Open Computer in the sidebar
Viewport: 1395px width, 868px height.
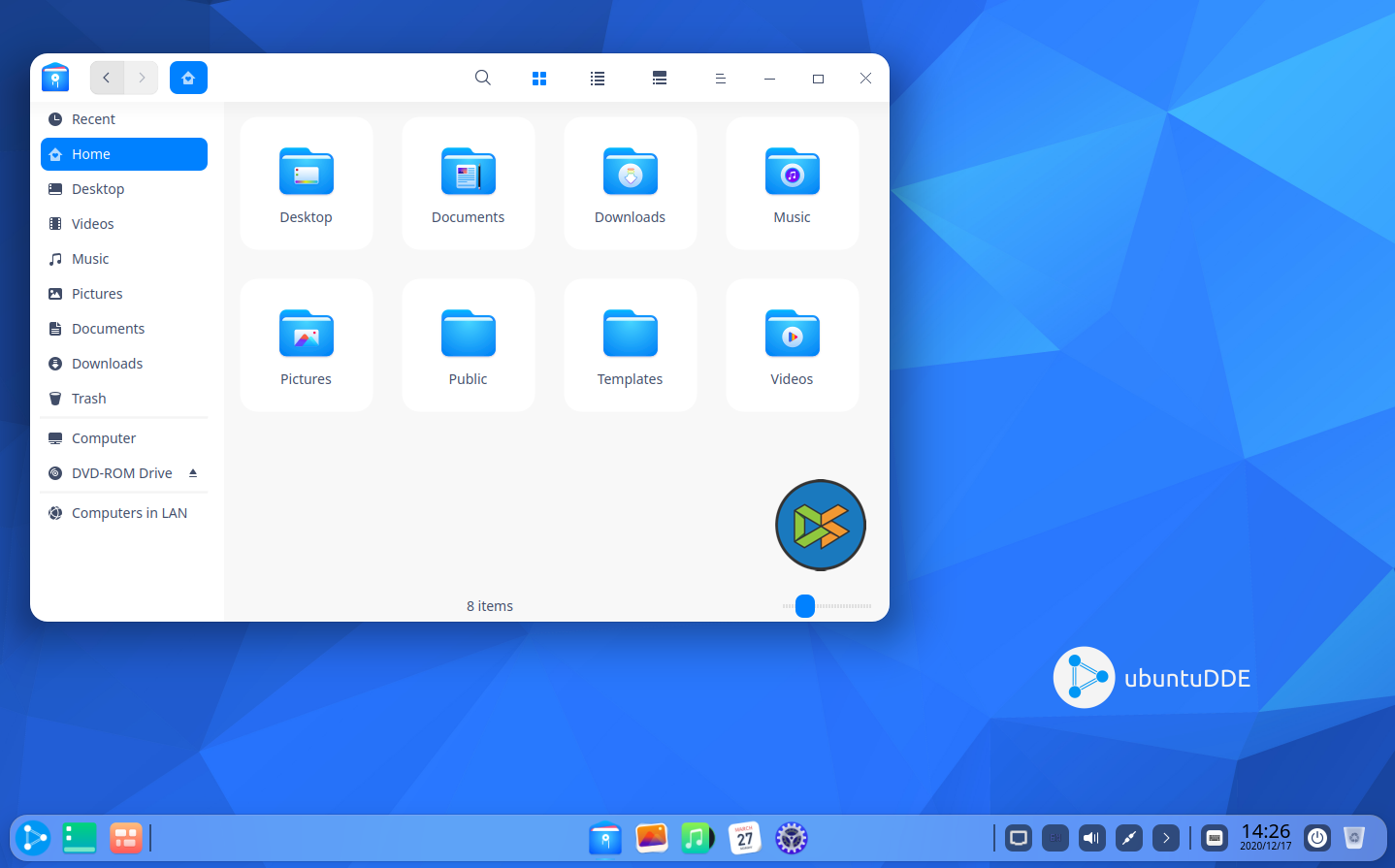[x=104, y=438]
